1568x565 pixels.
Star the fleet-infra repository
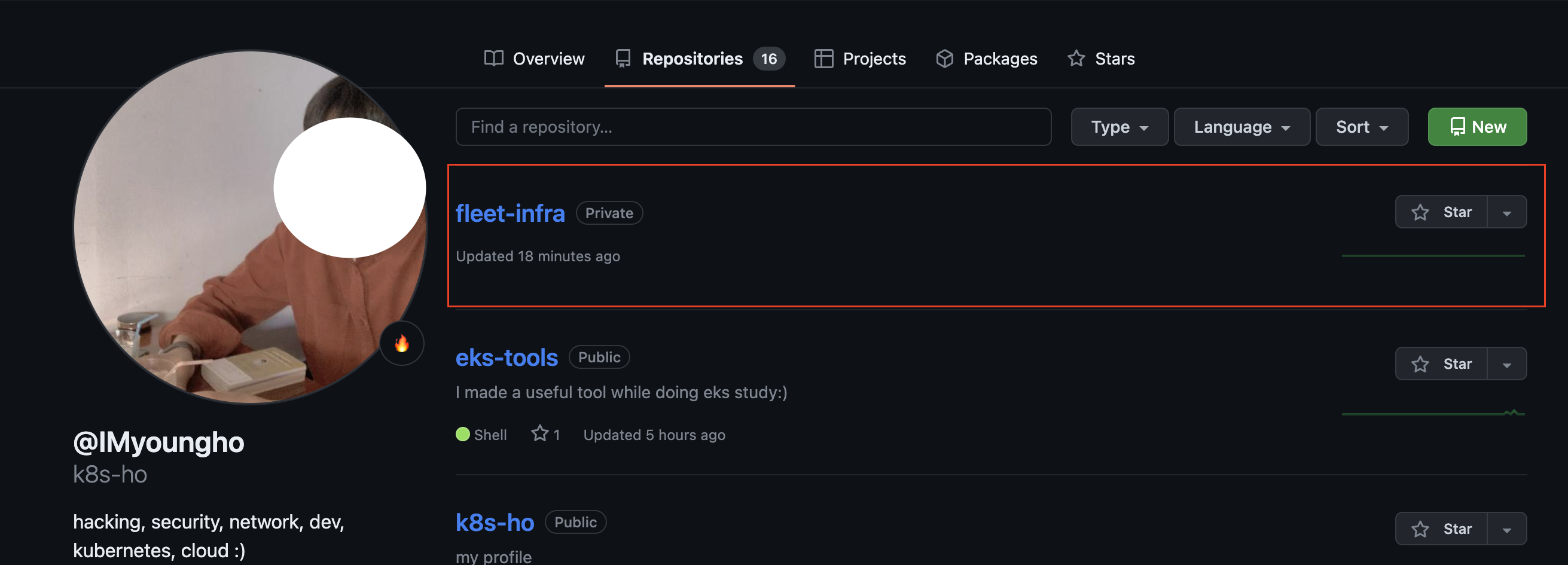tap(1441, 212)
